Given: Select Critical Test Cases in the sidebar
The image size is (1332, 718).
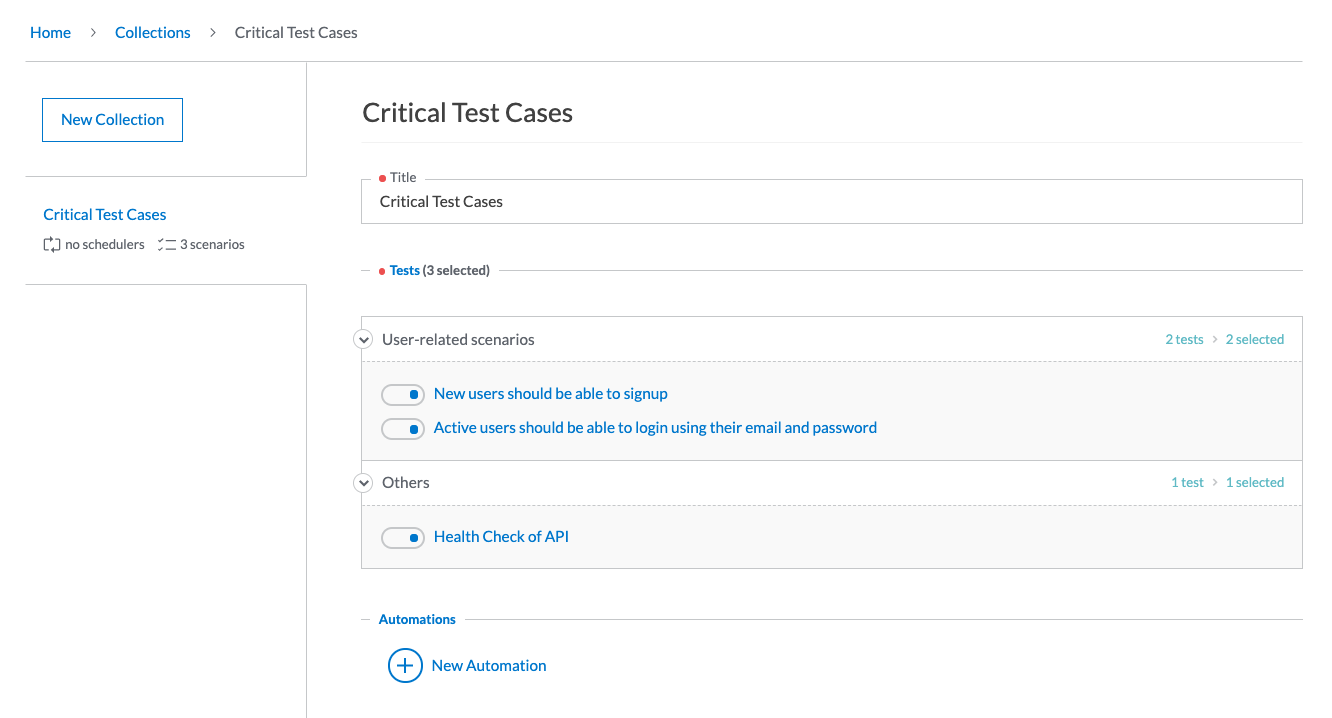Looking at the screenshot, I should point(105,214).
